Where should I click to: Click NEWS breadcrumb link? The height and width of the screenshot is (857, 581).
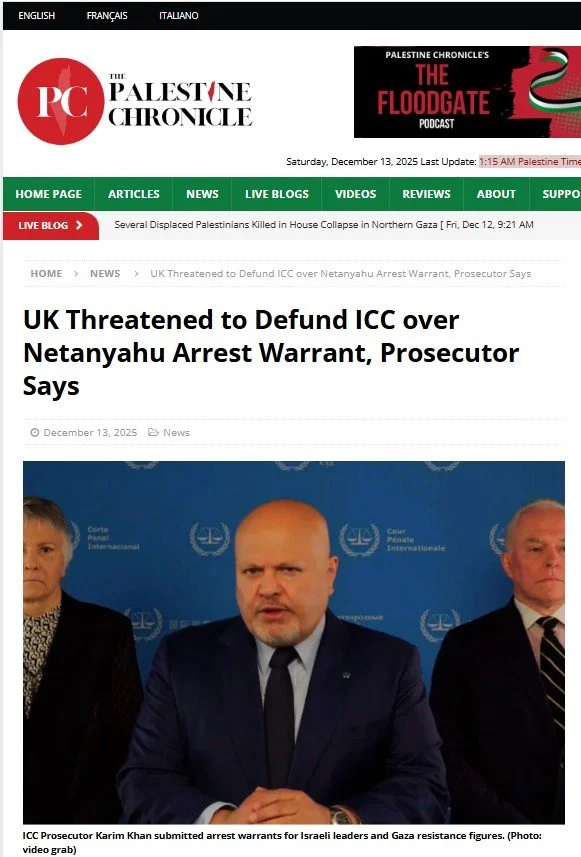click(x=105, y=274)
